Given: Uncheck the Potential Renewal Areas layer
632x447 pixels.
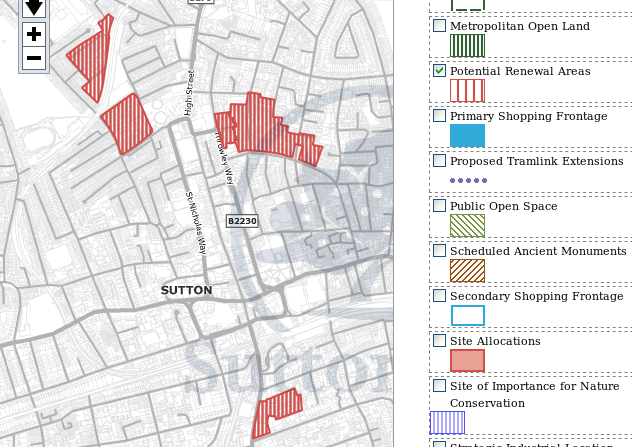Looking at the screenshot, I should pos(439,71).
